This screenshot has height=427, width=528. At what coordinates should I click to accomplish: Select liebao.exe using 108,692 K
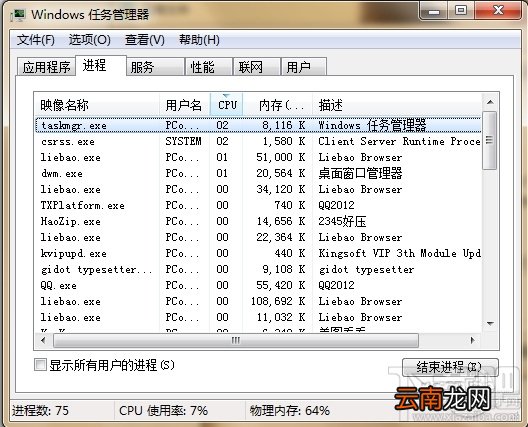258,301
